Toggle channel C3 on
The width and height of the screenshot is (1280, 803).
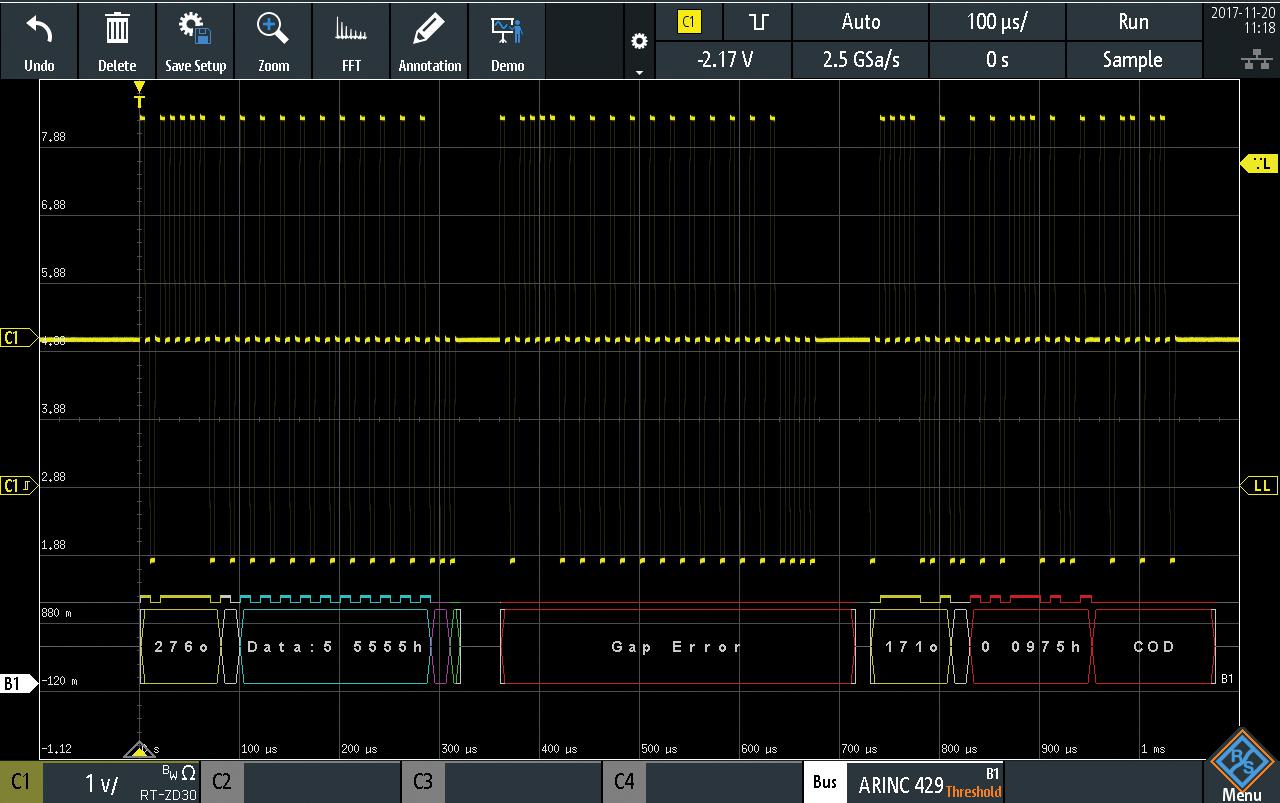click(502, 782)
